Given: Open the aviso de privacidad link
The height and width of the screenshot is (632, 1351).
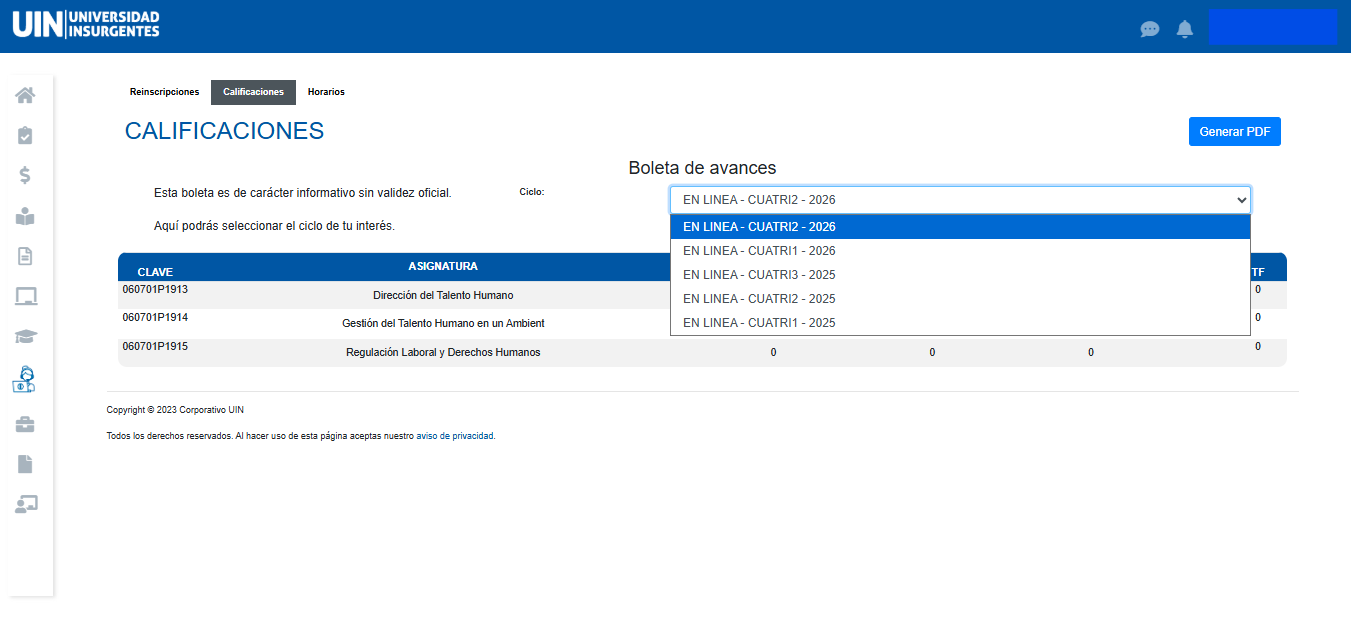Looking at the screenshot, I should 454,436.
